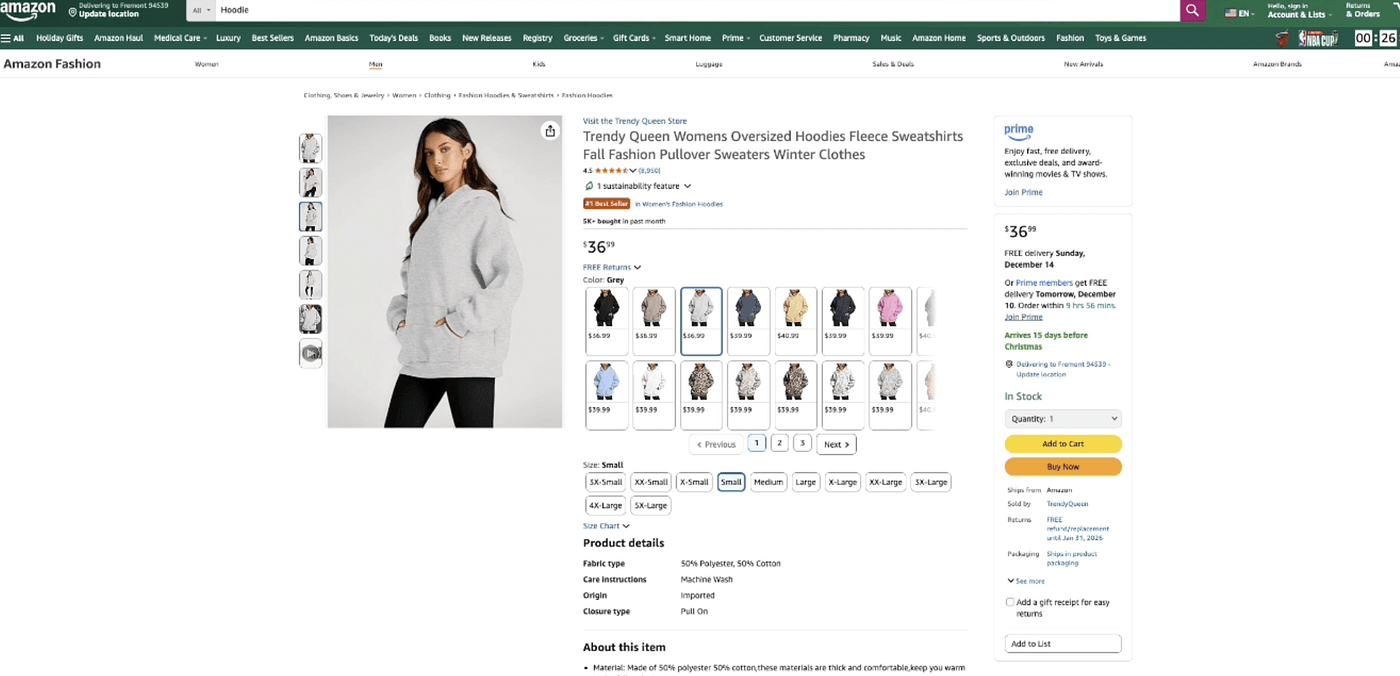Click the Amazon logo

[29, 11]
